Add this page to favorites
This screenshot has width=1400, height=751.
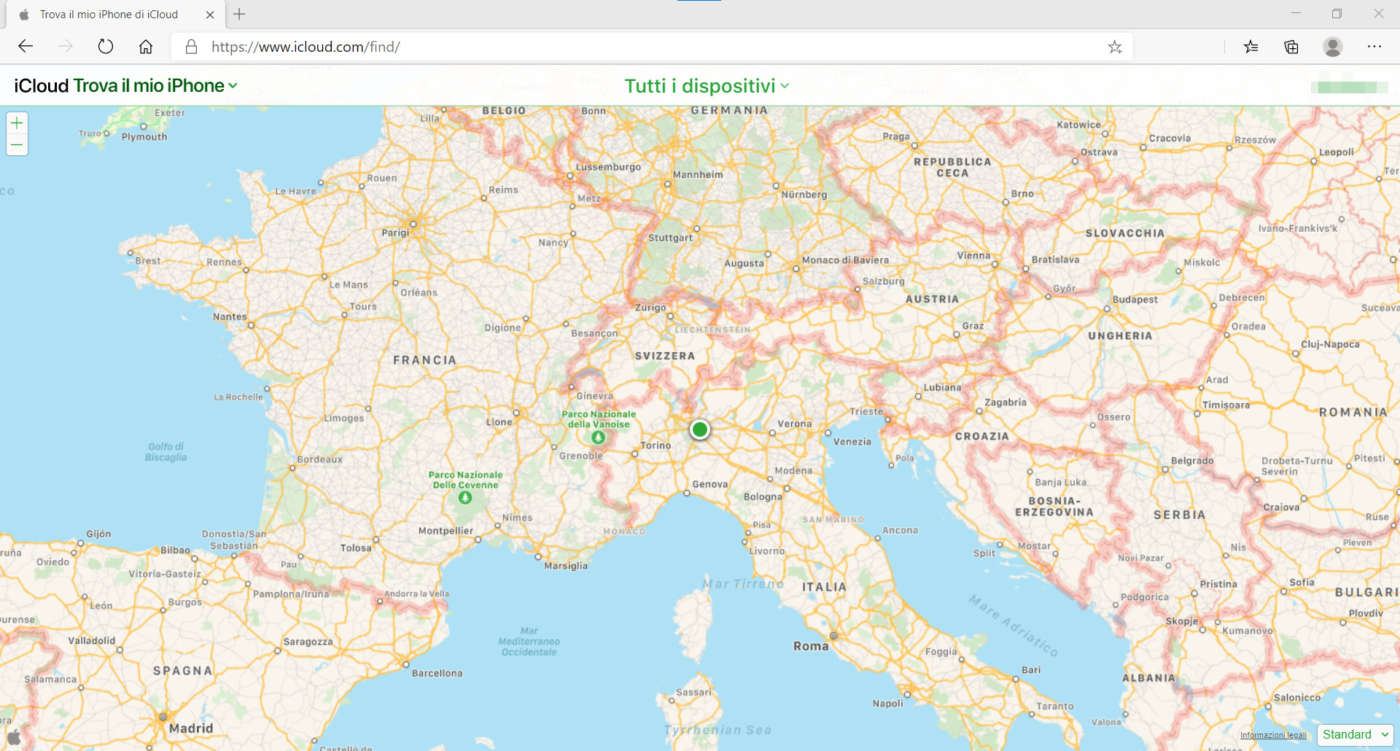coord(1115,47)
